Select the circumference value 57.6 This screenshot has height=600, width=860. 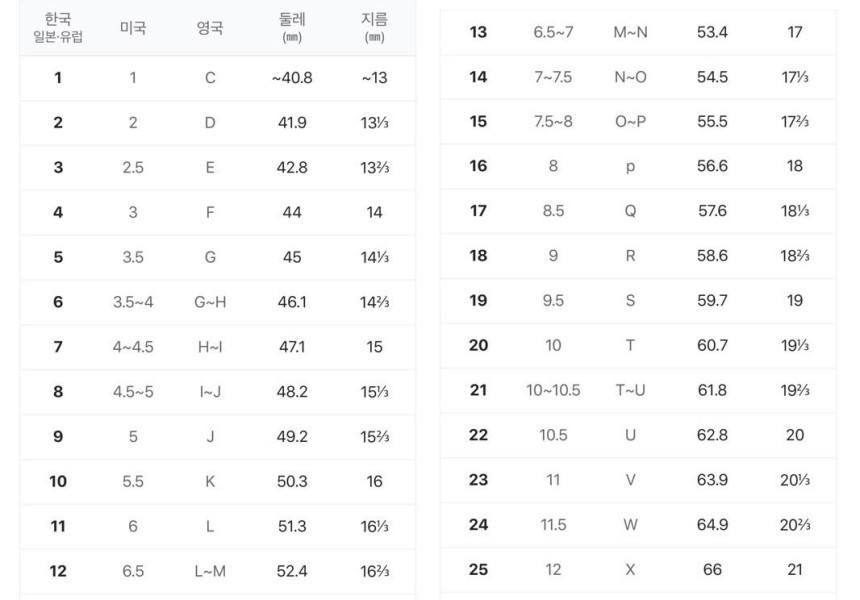coord(712,211)
